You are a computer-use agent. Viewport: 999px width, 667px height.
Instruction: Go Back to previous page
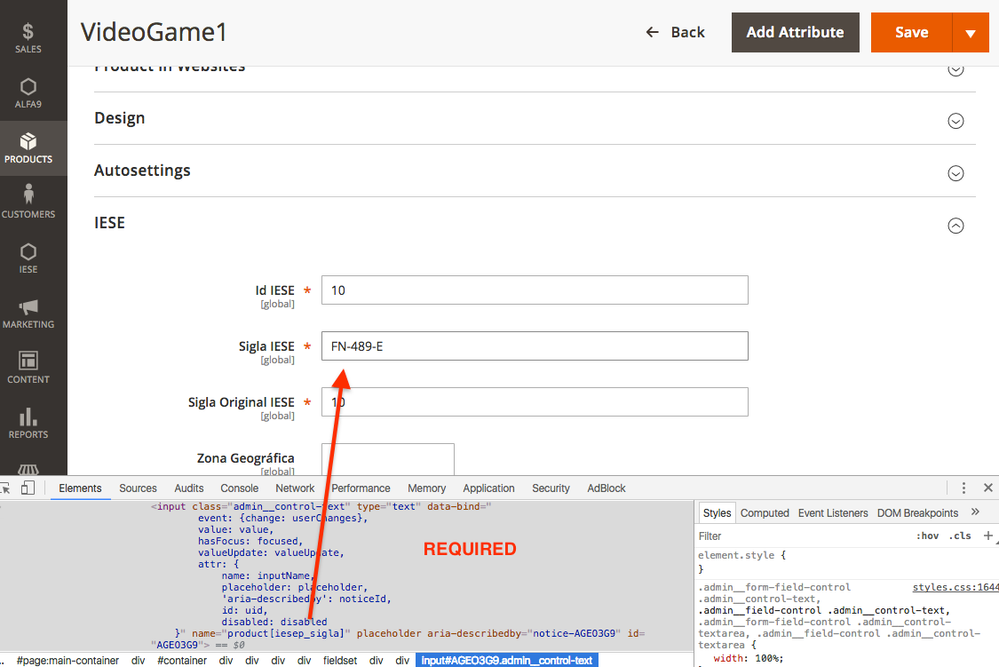point(675,32)
